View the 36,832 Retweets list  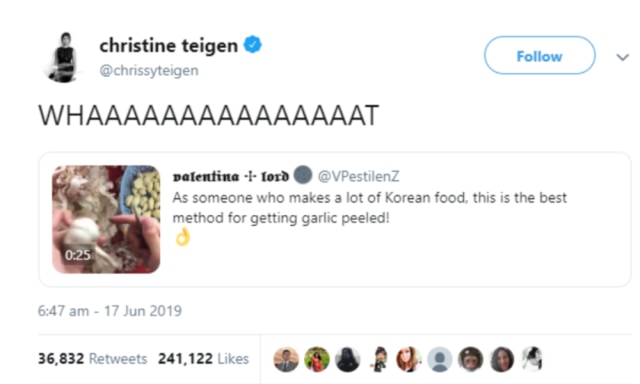[93, 359]
